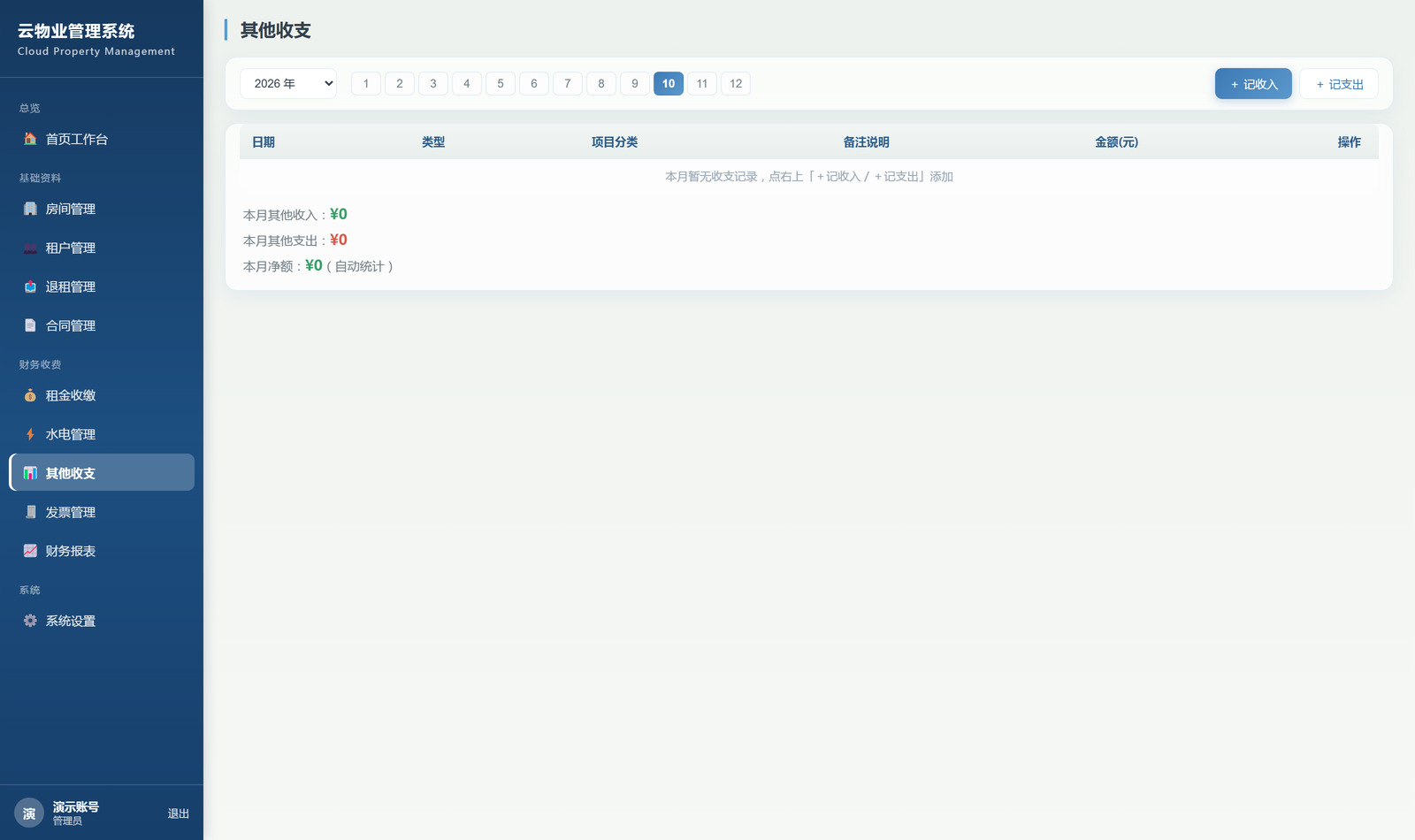Navigate to 财务报表 page

[102, 551]
